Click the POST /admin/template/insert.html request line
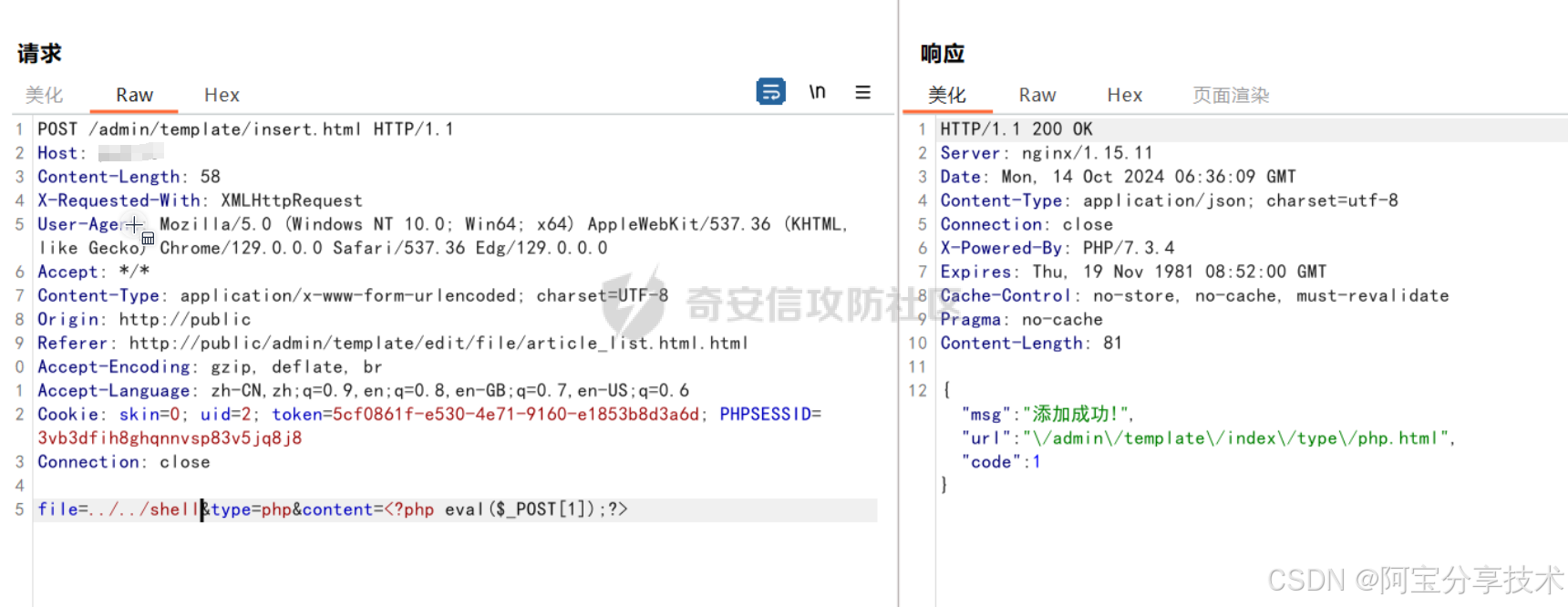Viewport: 1568px width, 607px height. [245, 129]
